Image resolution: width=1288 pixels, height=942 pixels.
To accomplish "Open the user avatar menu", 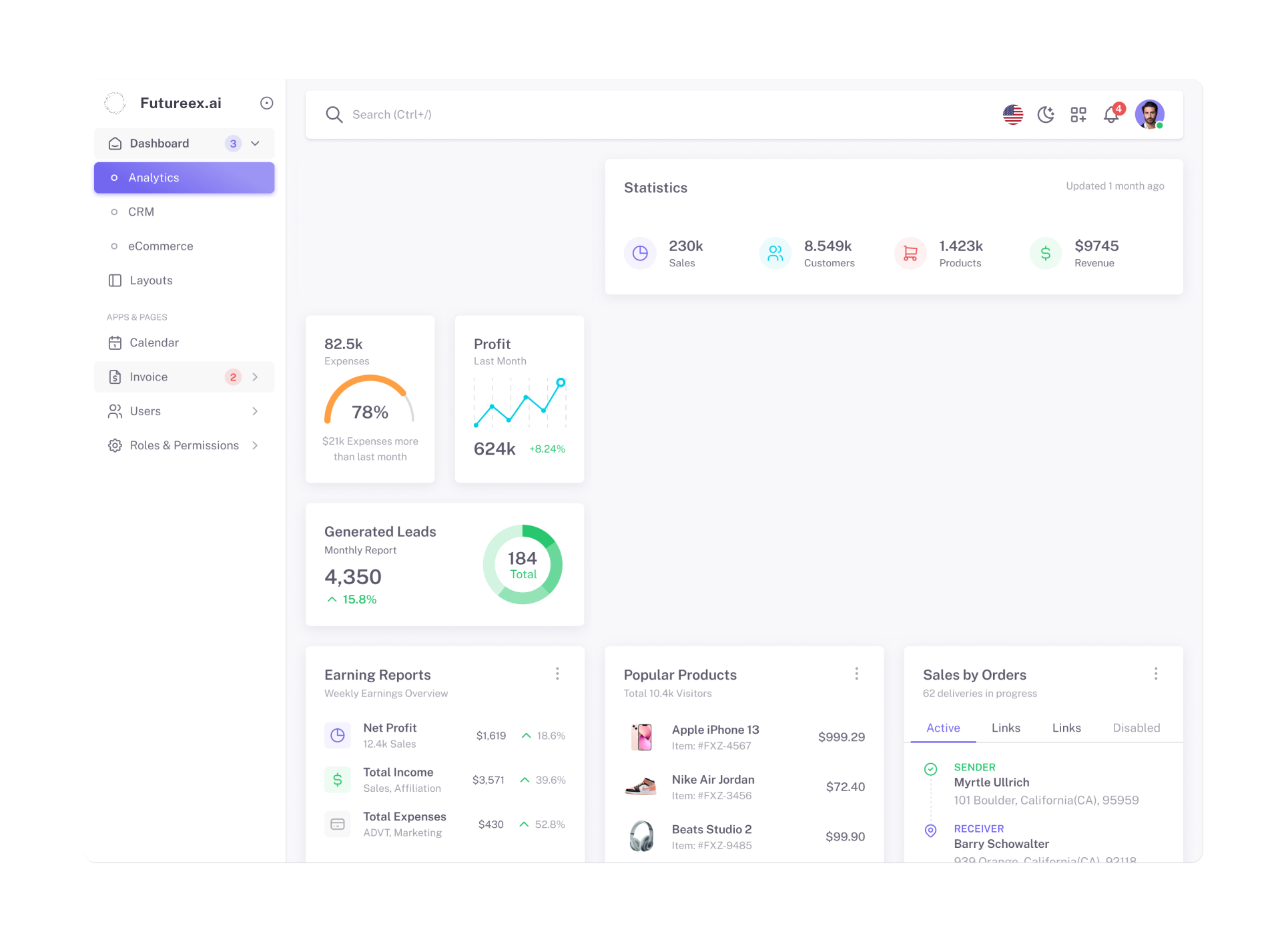I will (1149, 114).
